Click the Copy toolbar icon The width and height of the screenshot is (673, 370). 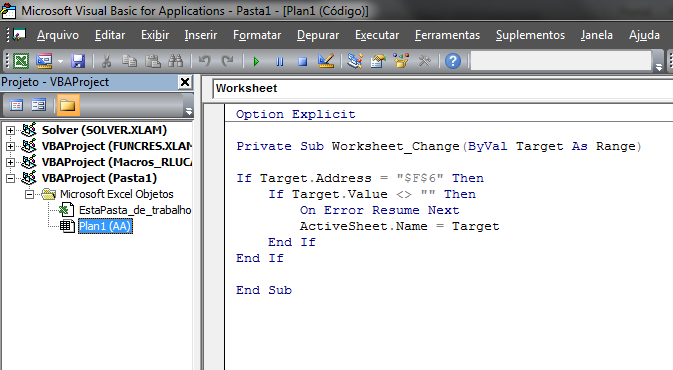coord(129,61)
